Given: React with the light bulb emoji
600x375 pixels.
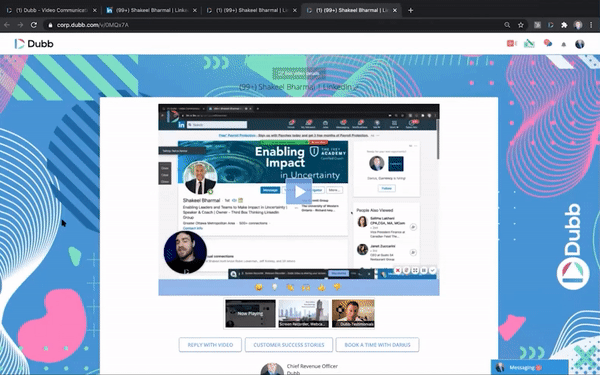Looking at the screenshot, I should point(274,287).
